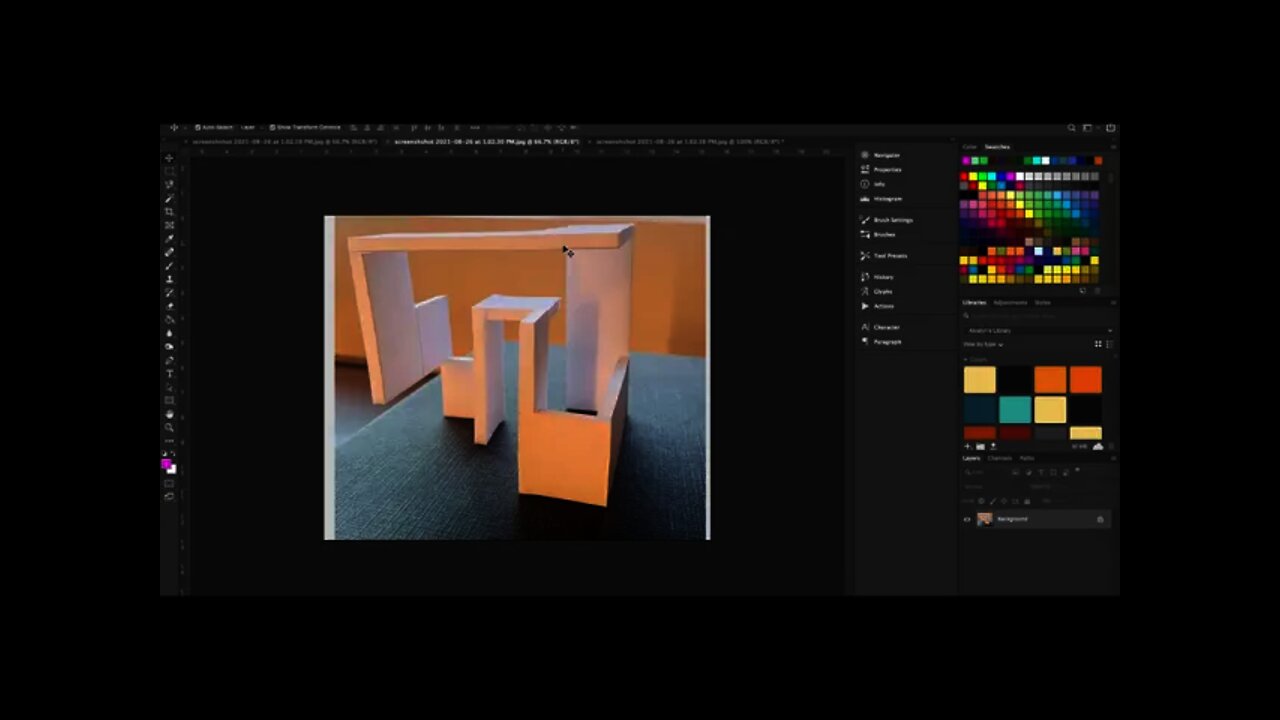Select the Horizontal Type tool
The height and width of the screenshot is (720, 1280).
point(169,373)
